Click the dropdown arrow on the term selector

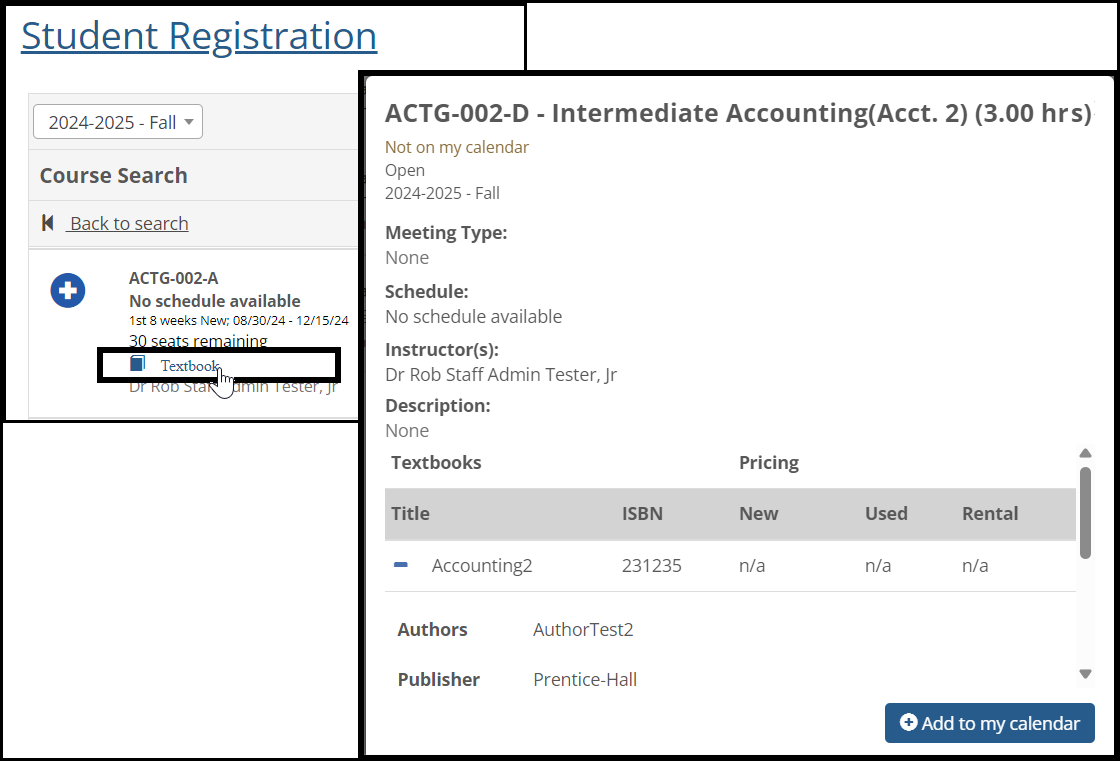(x=188, y=122)
